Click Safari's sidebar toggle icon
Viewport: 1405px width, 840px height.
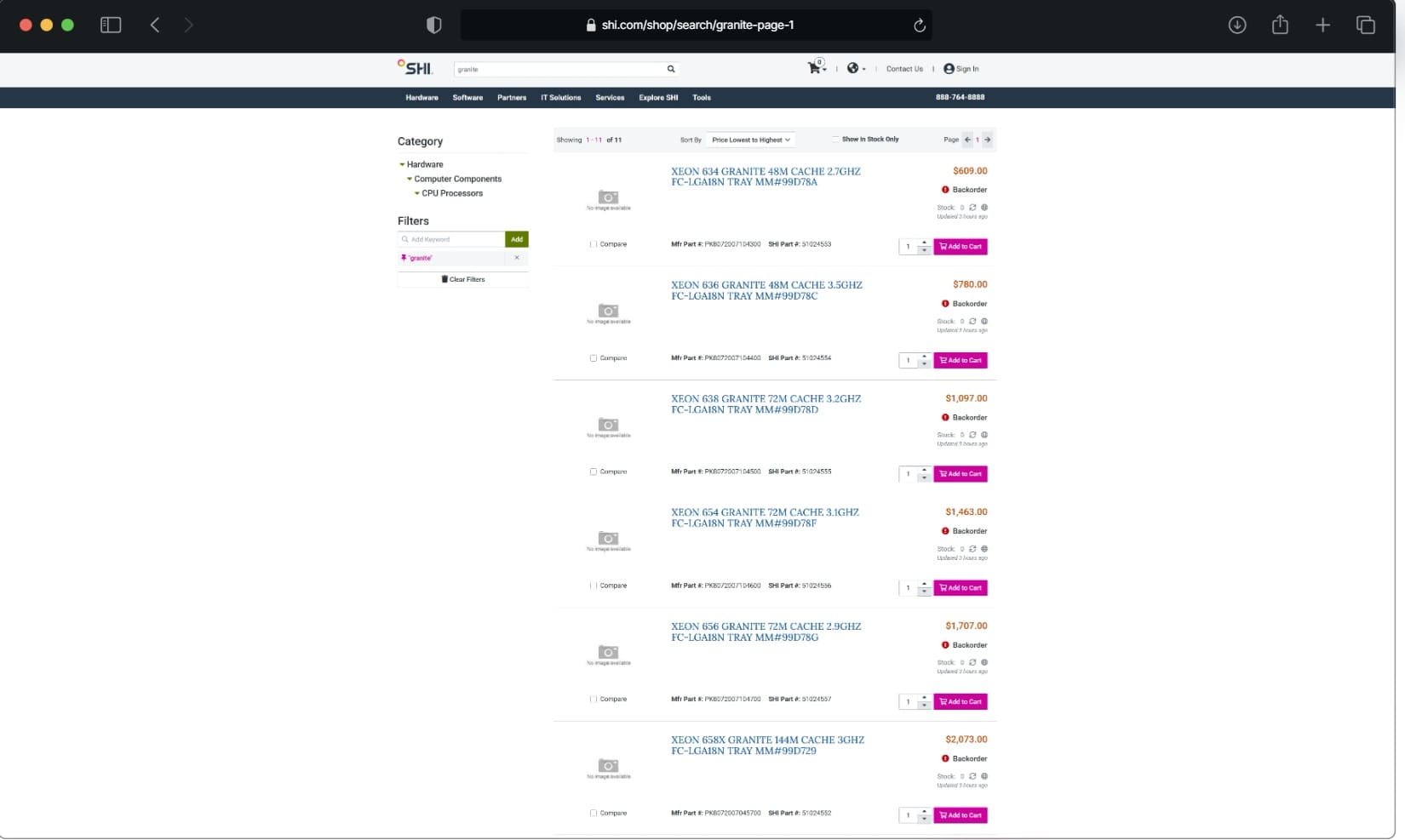coord(111,26)
